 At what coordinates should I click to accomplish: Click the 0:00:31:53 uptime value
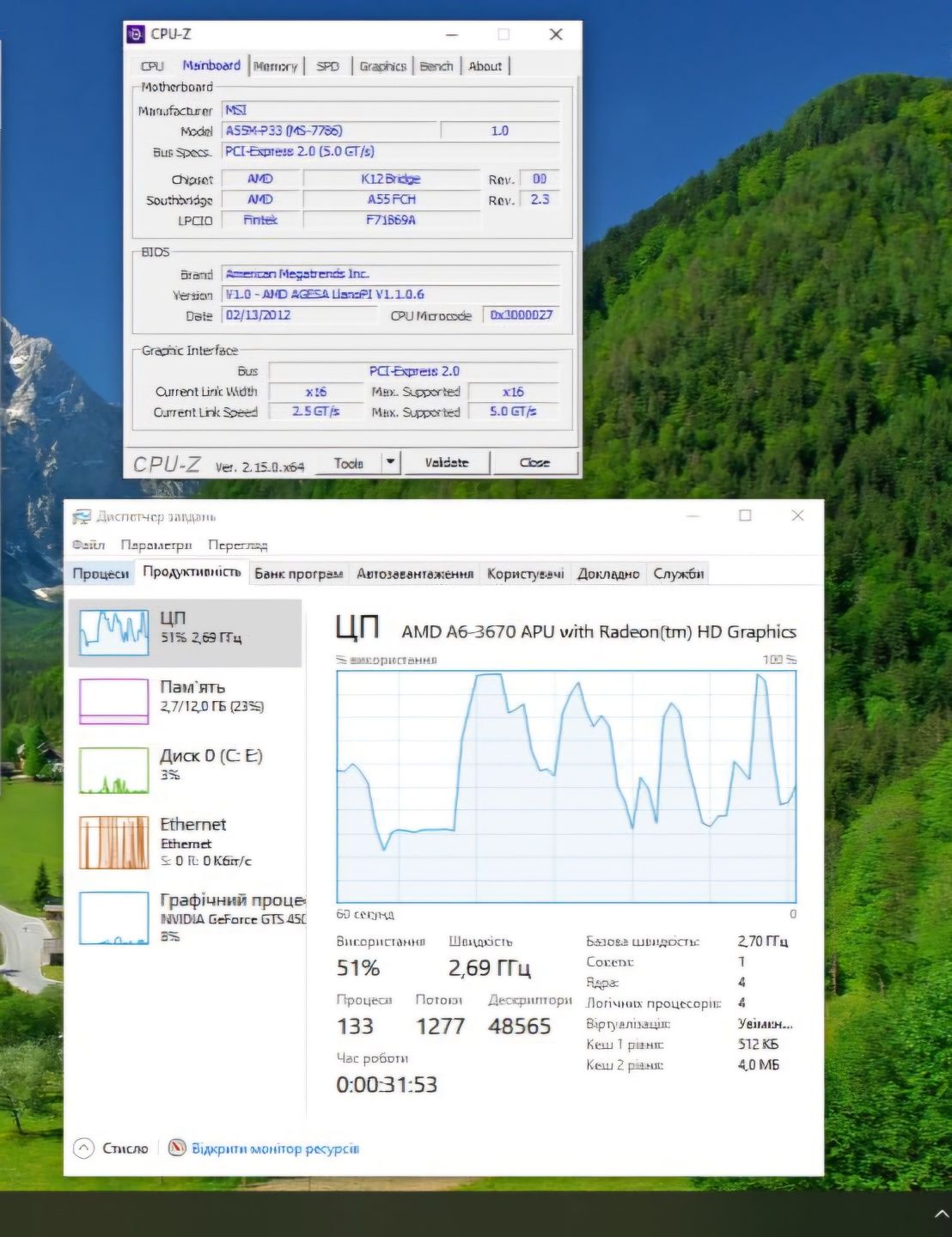click(x=387, y=1085)
